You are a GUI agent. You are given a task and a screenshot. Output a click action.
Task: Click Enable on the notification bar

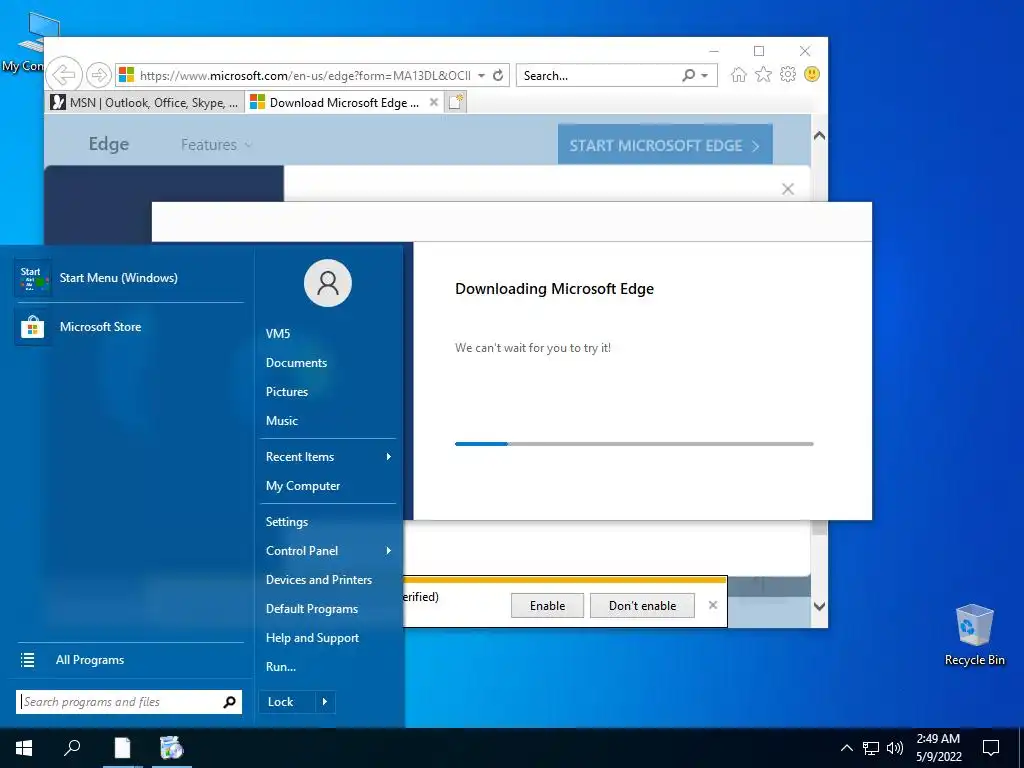click(x=547, y=606)
